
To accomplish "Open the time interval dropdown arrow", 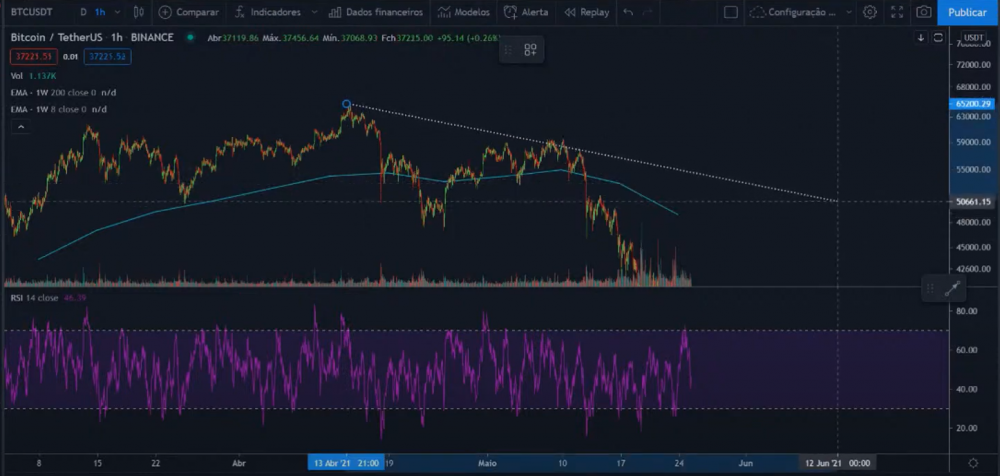I will [119, 12].
